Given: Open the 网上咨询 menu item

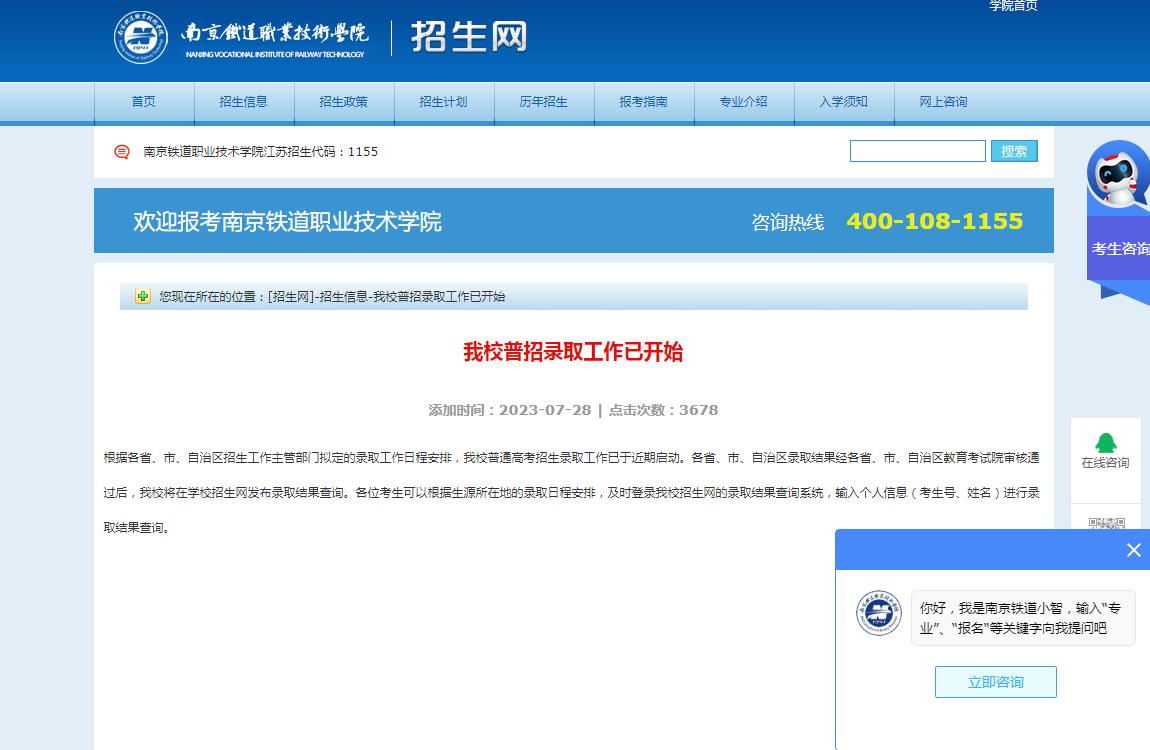Looking at the screenshot, I should (x=943, y=102).
